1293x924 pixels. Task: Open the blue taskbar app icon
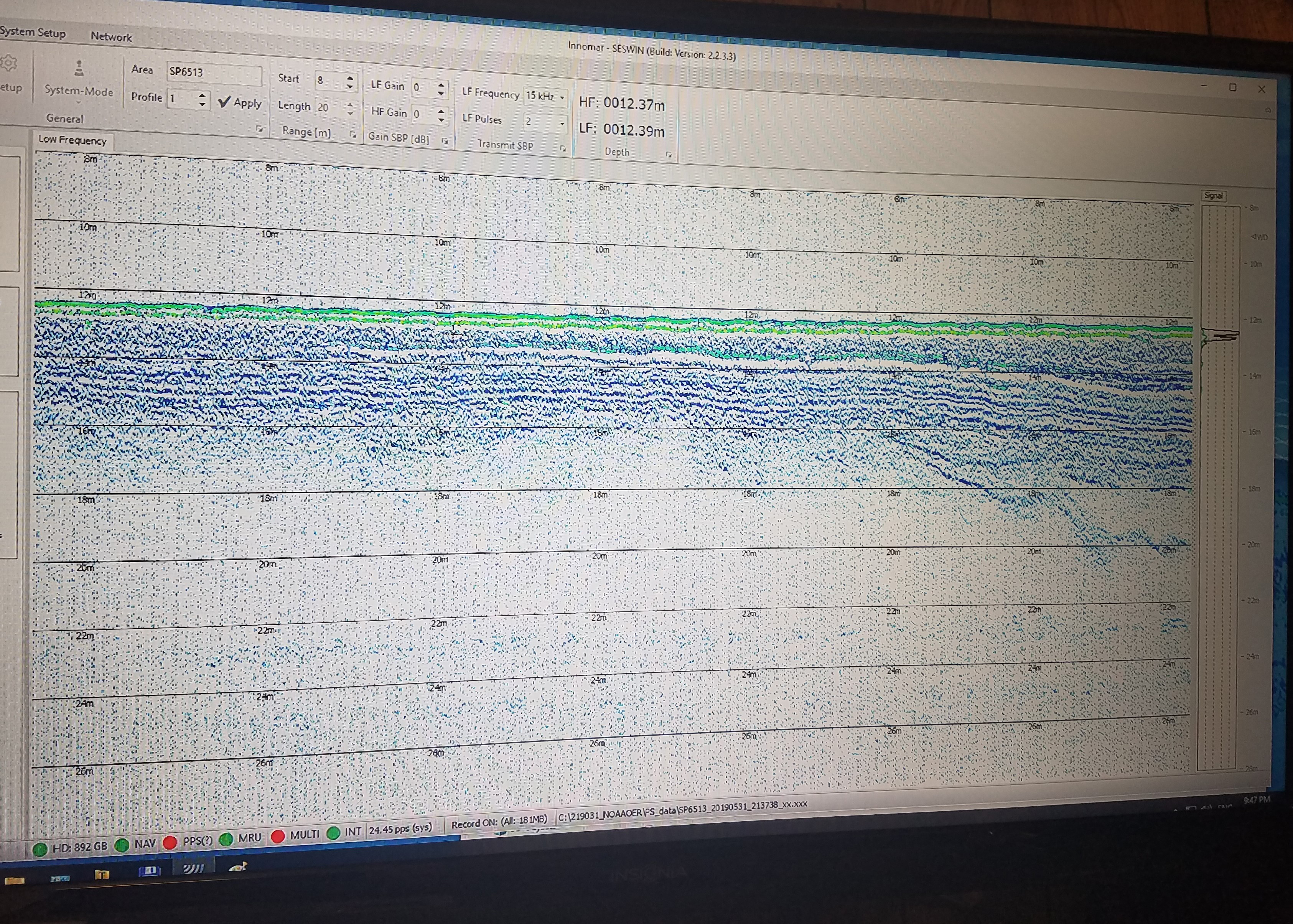coord(150,871)
